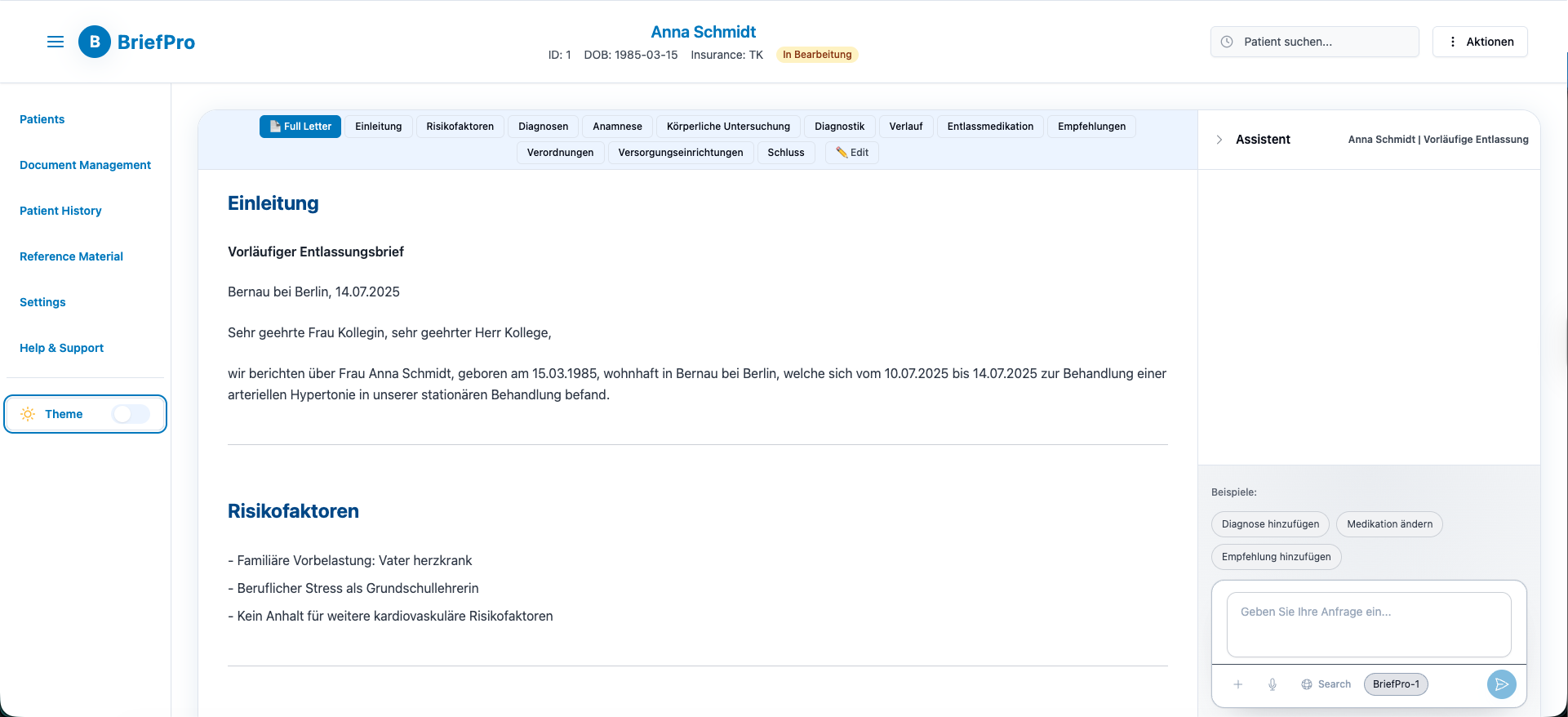Open the Aktionen dropdown menu

pos(1480,42)
